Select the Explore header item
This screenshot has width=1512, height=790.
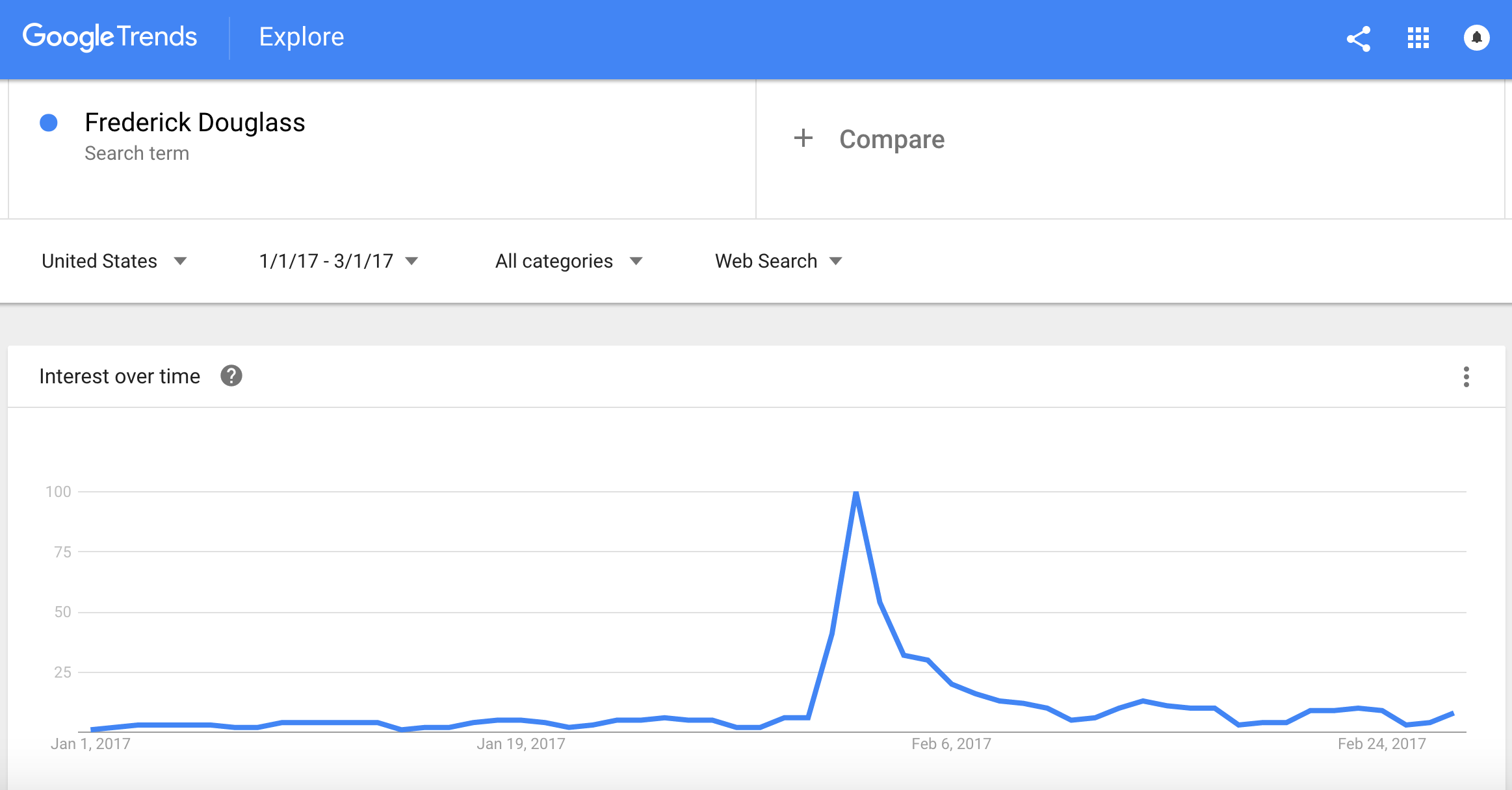tap(302, 37)
